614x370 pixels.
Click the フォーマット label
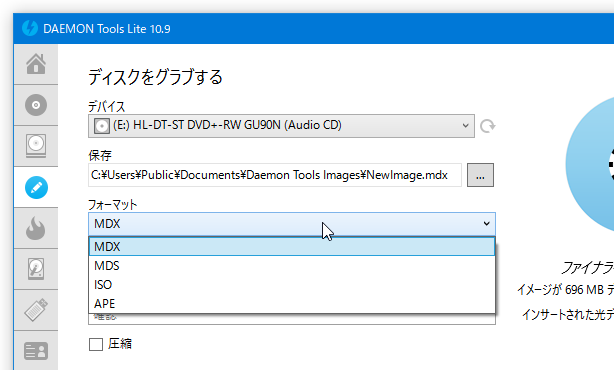112,204
